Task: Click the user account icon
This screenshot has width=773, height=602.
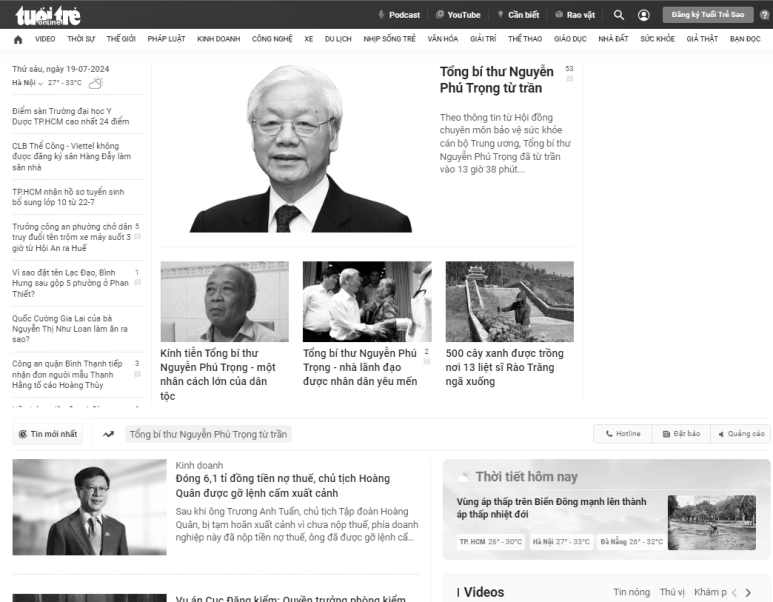Action: [x=643, y=15]
